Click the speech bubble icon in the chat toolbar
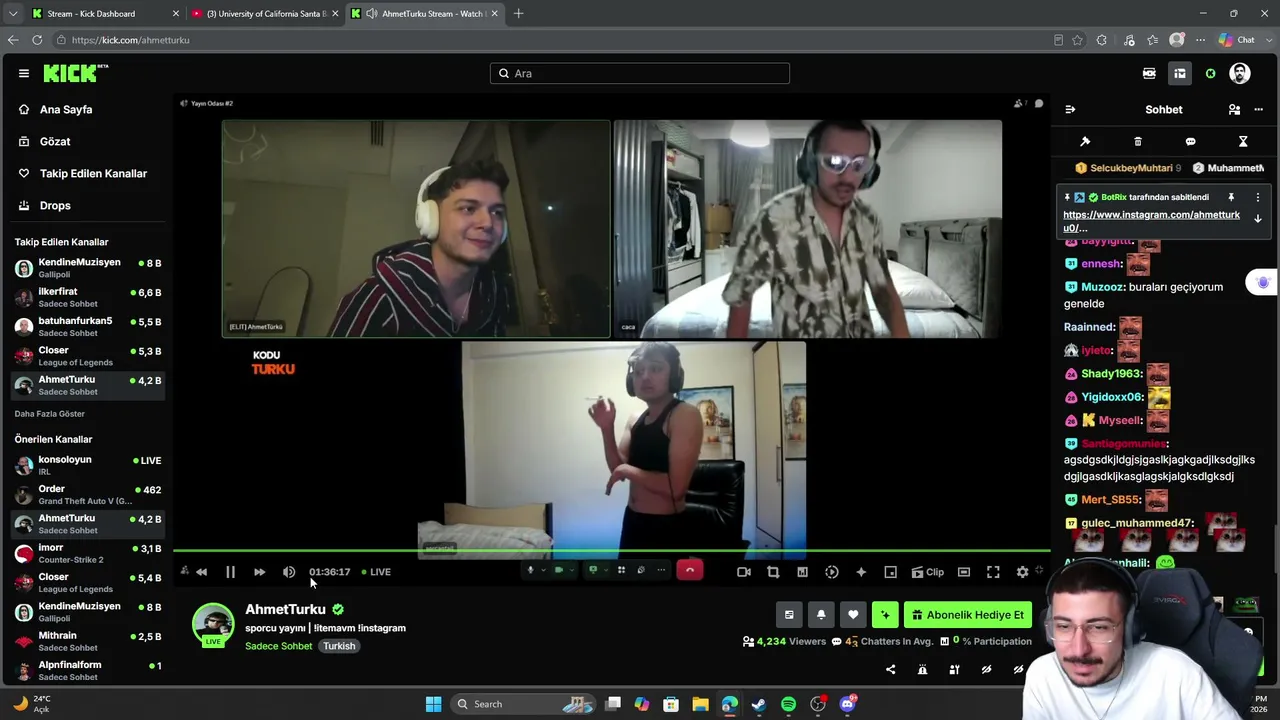The width and height of the screenshot is (1280, 720). pos(1190,141)
